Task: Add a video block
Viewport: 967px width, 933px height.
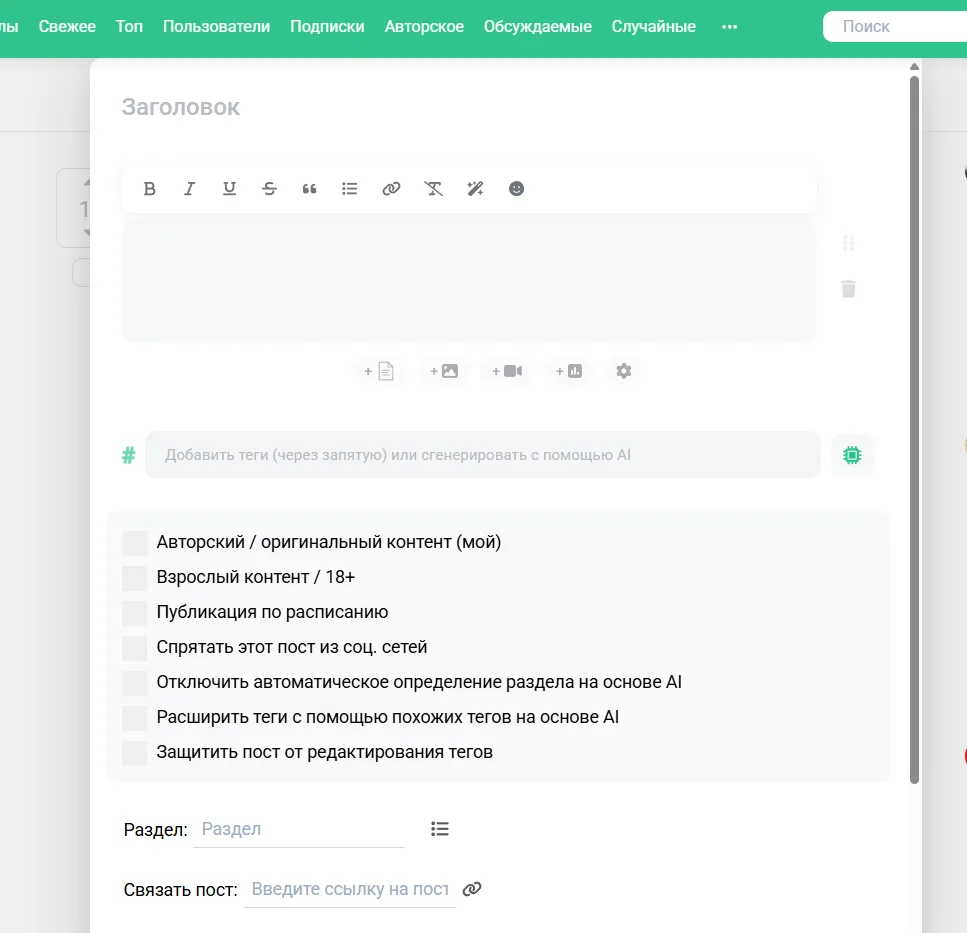Action: (x=507, y=371)
